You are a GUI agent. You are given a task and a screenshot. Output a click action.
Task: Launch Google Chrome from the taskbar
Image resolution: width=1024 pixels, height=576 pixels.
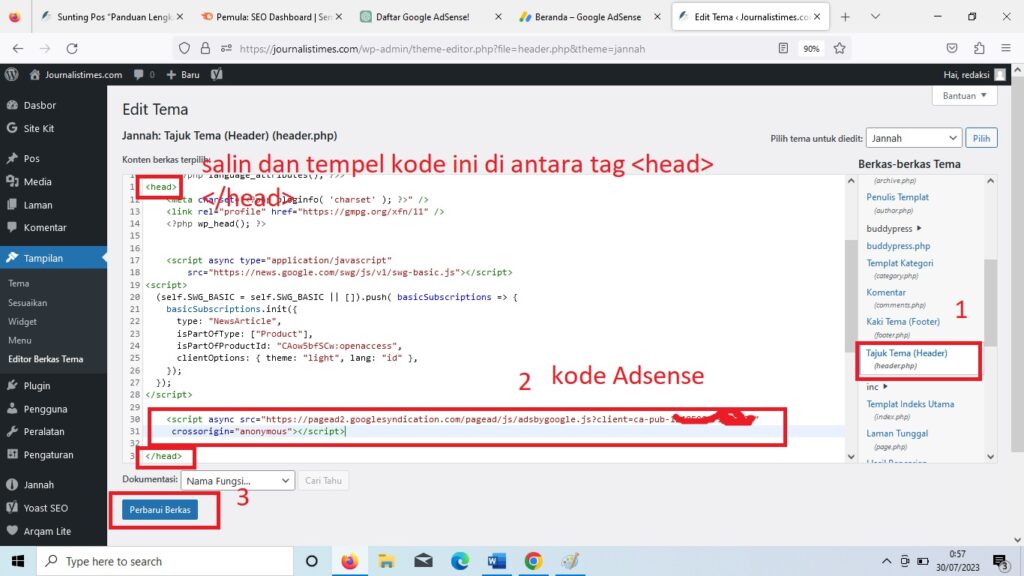click(x=533, y=561)
